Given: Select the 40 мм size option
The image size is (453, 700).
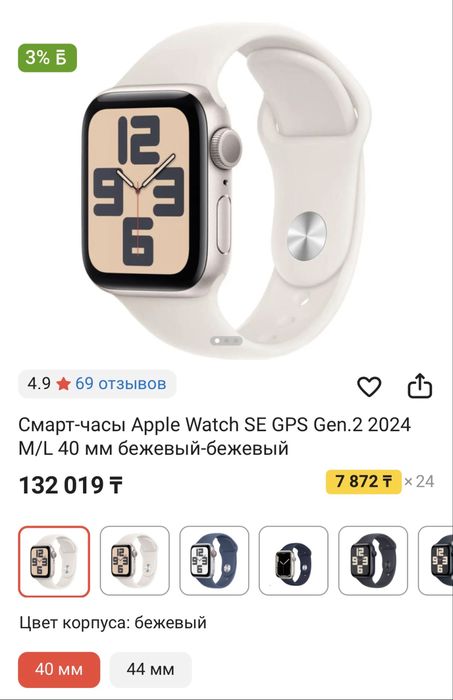Looking at the screenshot, I should pos(59,669).
